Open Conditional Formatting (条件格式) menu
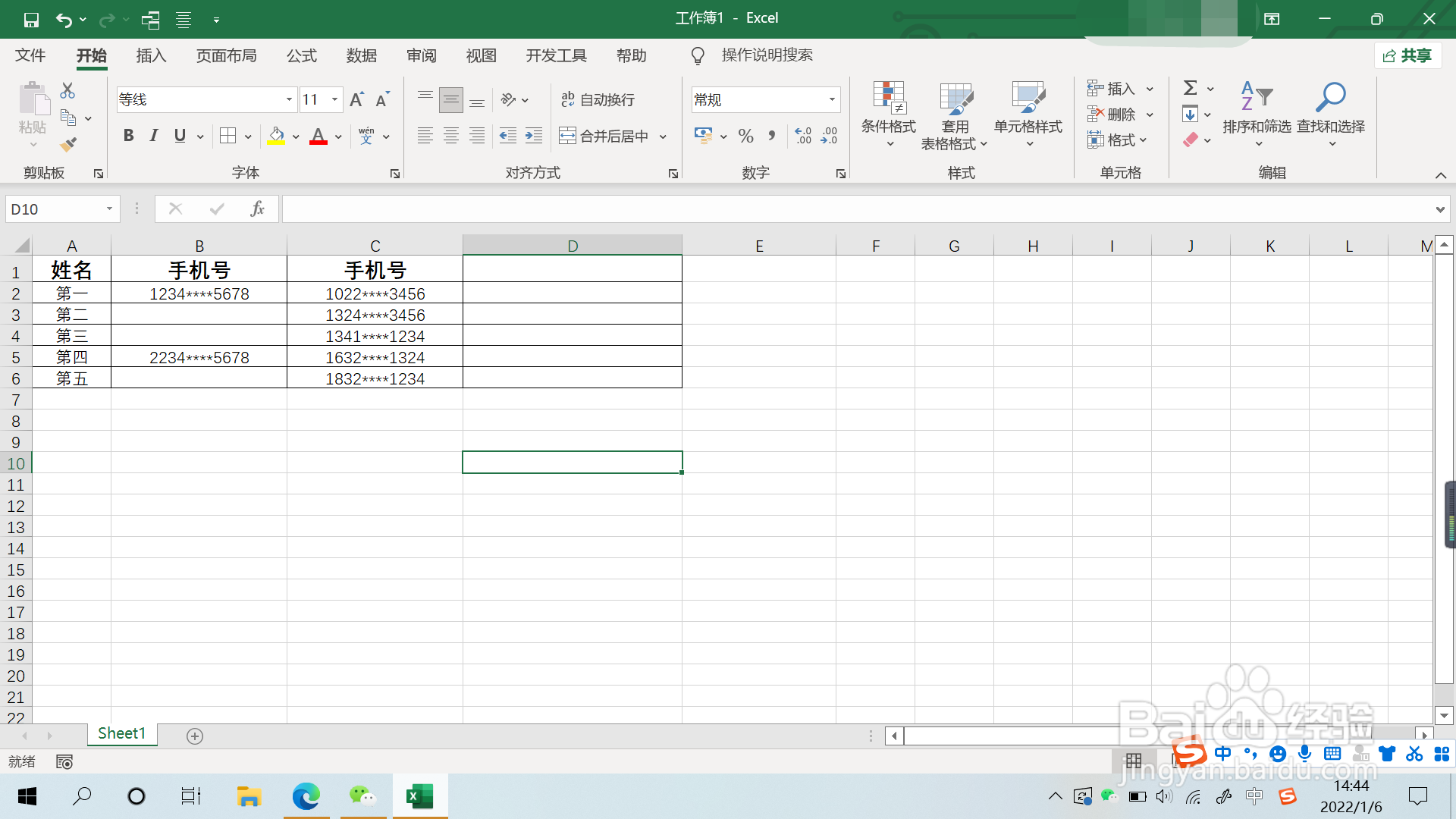Image resolution: width=1456 pixels, height=819 pixels. coord(888,114)
